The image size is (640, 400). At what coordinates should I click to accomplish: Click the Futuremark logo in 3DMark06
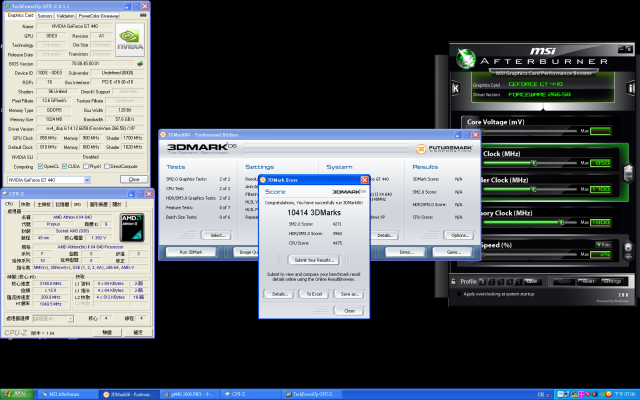click(444, 149)
